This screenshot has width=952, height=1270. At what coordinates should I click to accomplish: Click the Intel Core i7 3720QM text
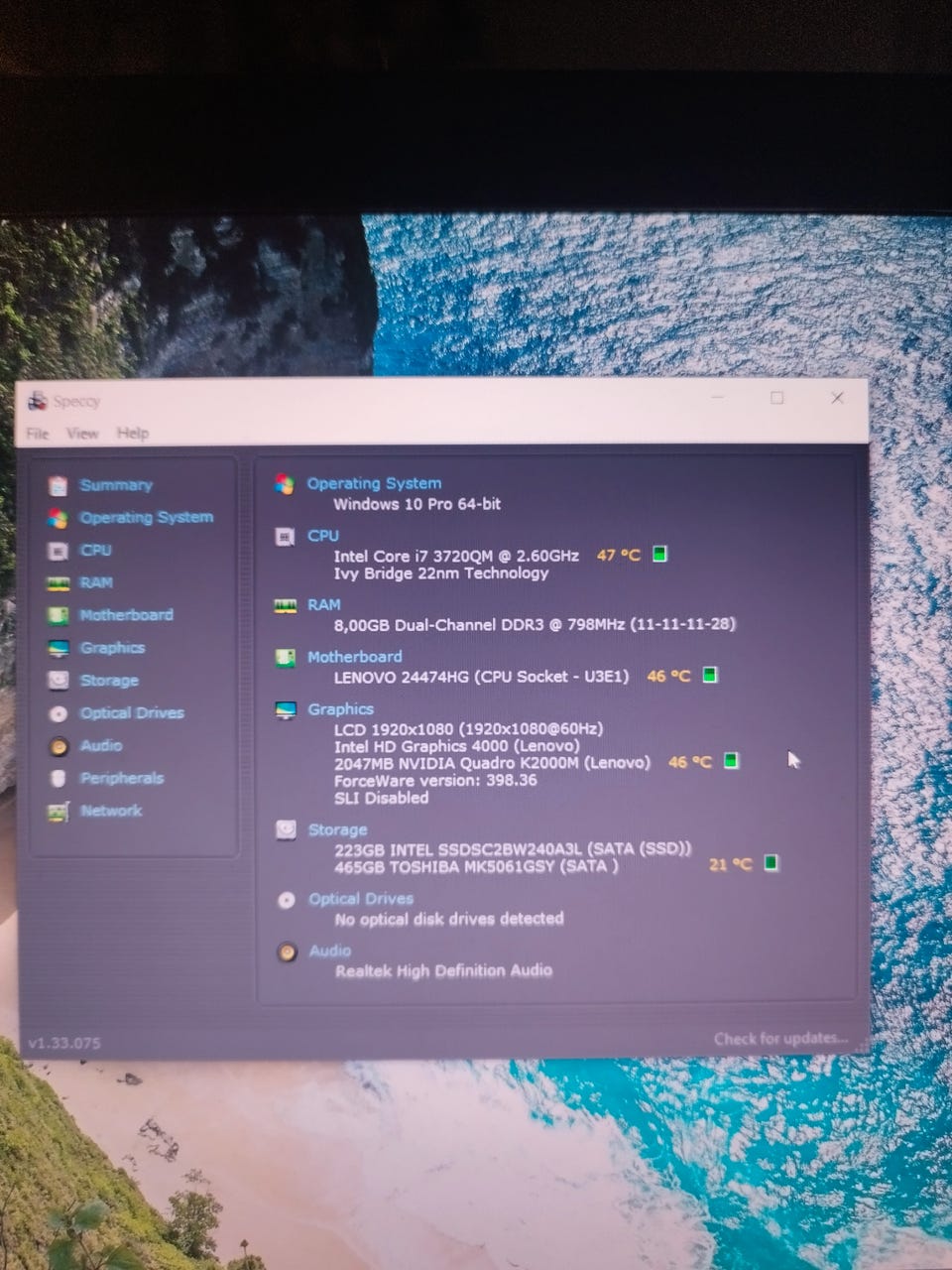click(x=456, y=556)
